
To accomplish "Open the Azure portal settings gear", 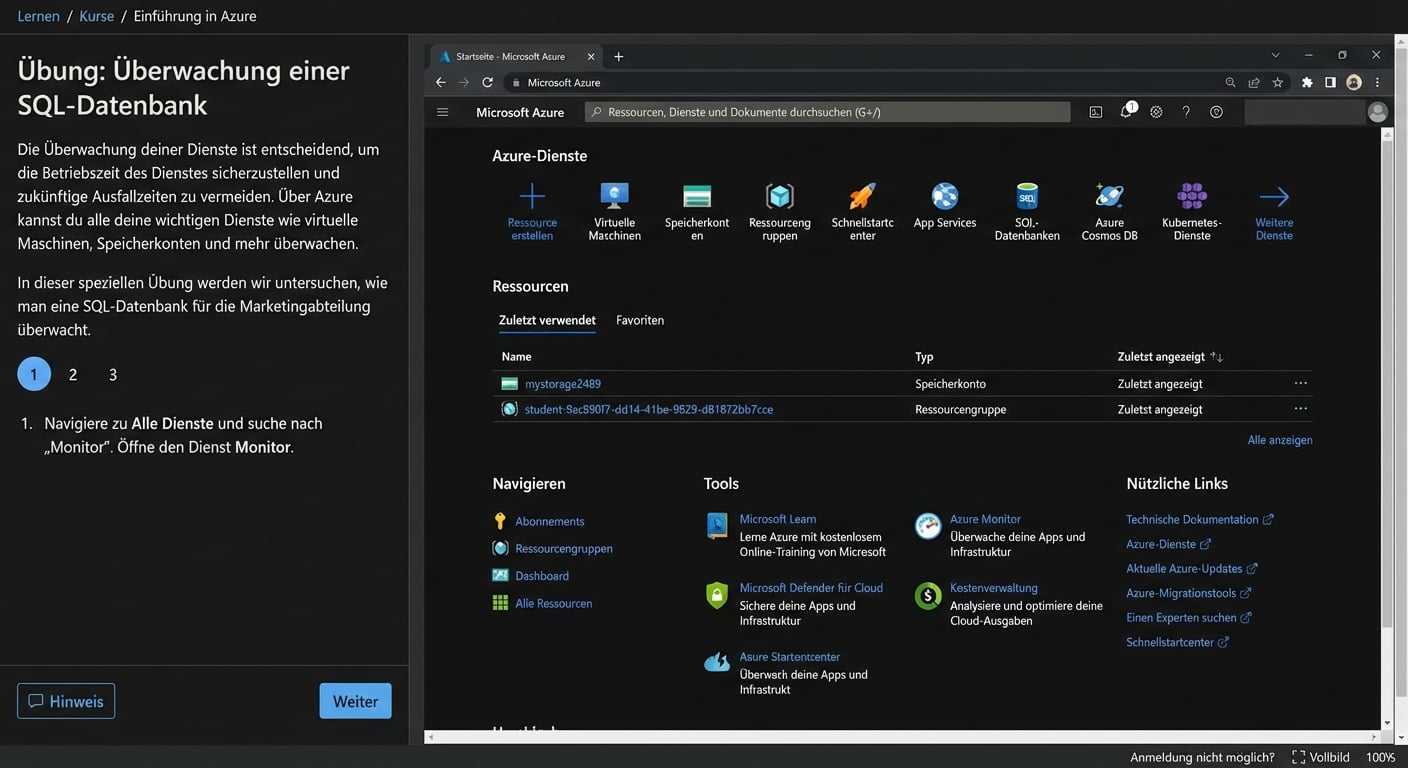I will tap(1156, 111).
